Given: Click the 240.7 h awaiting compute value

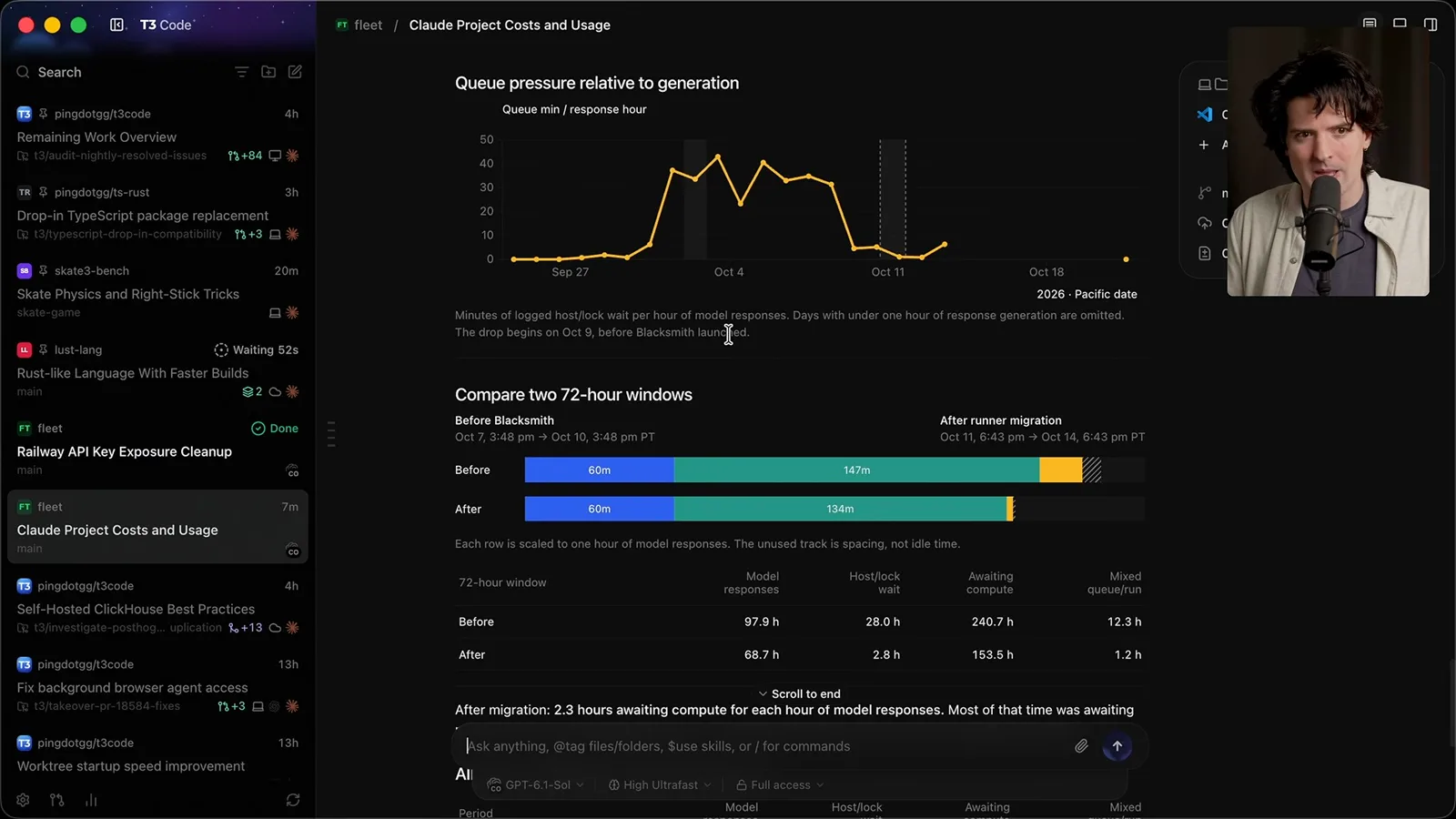Looking at the screenshot, I should click(x=992, y=622).
